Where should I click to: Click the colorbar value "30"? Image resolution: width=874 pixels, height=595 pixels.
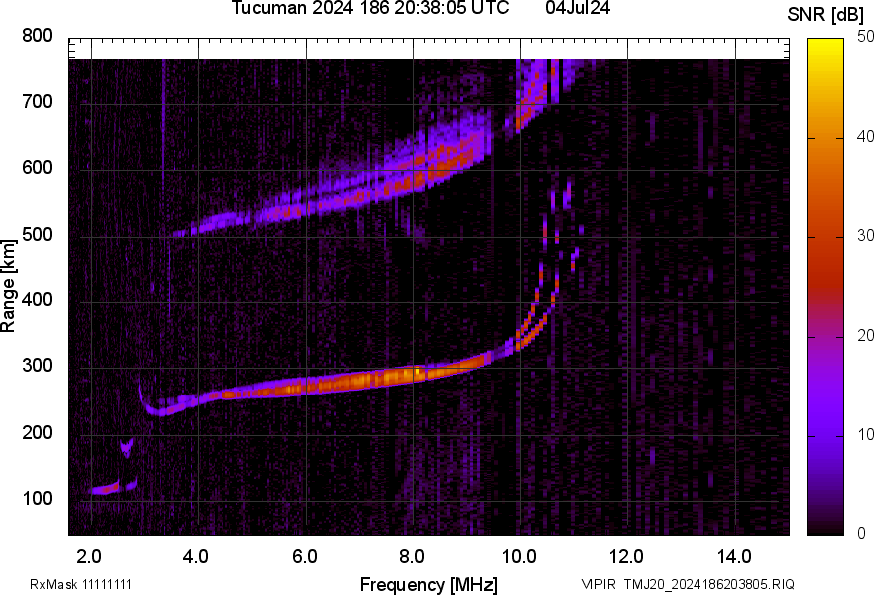(865, 235)
